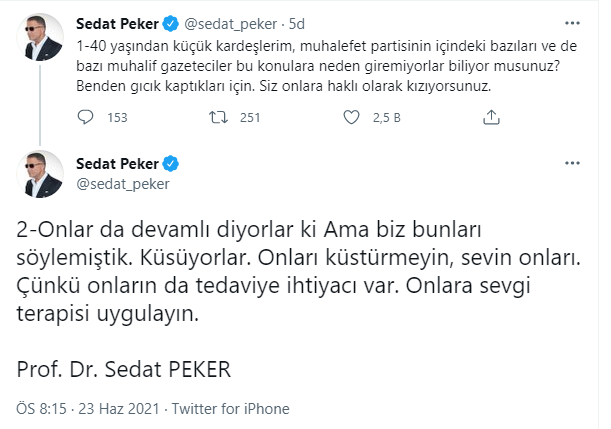Click the 'Prof. Dr. Sedat PEKER' signature line
Screen dimensions: 611x429
[x=123, y=368]
